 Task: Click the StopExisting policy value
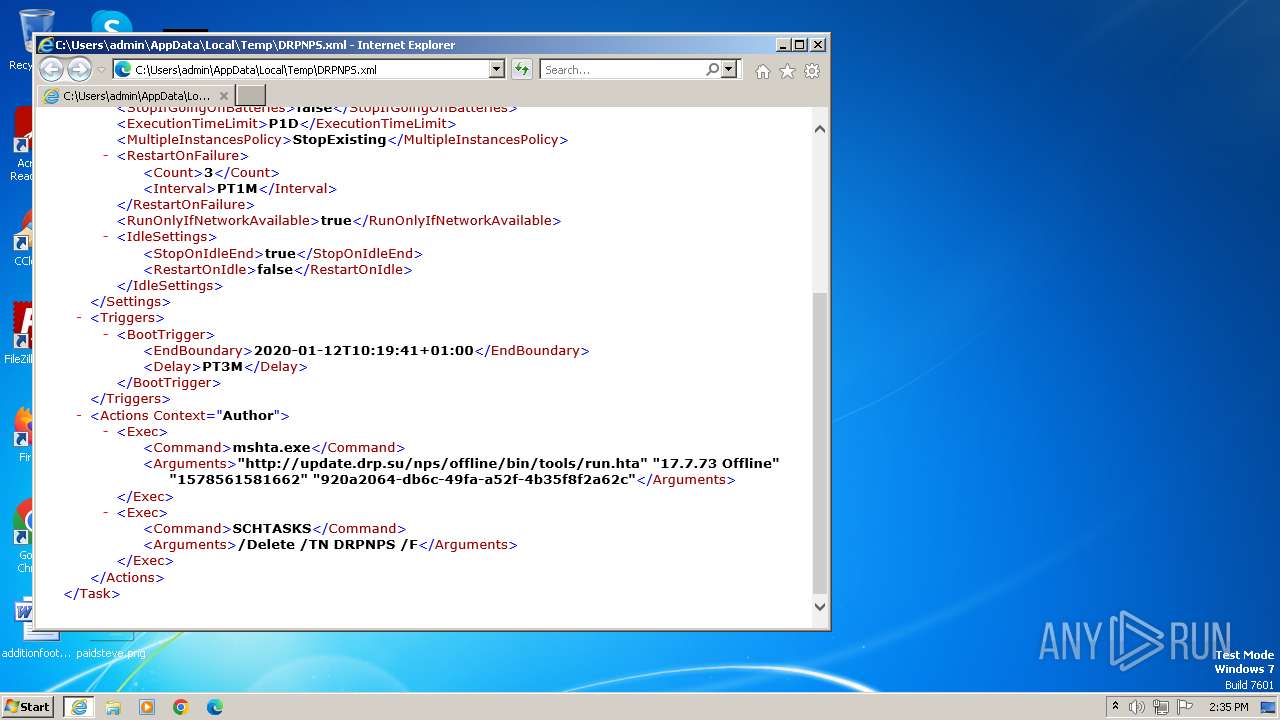tap(340, 140)
